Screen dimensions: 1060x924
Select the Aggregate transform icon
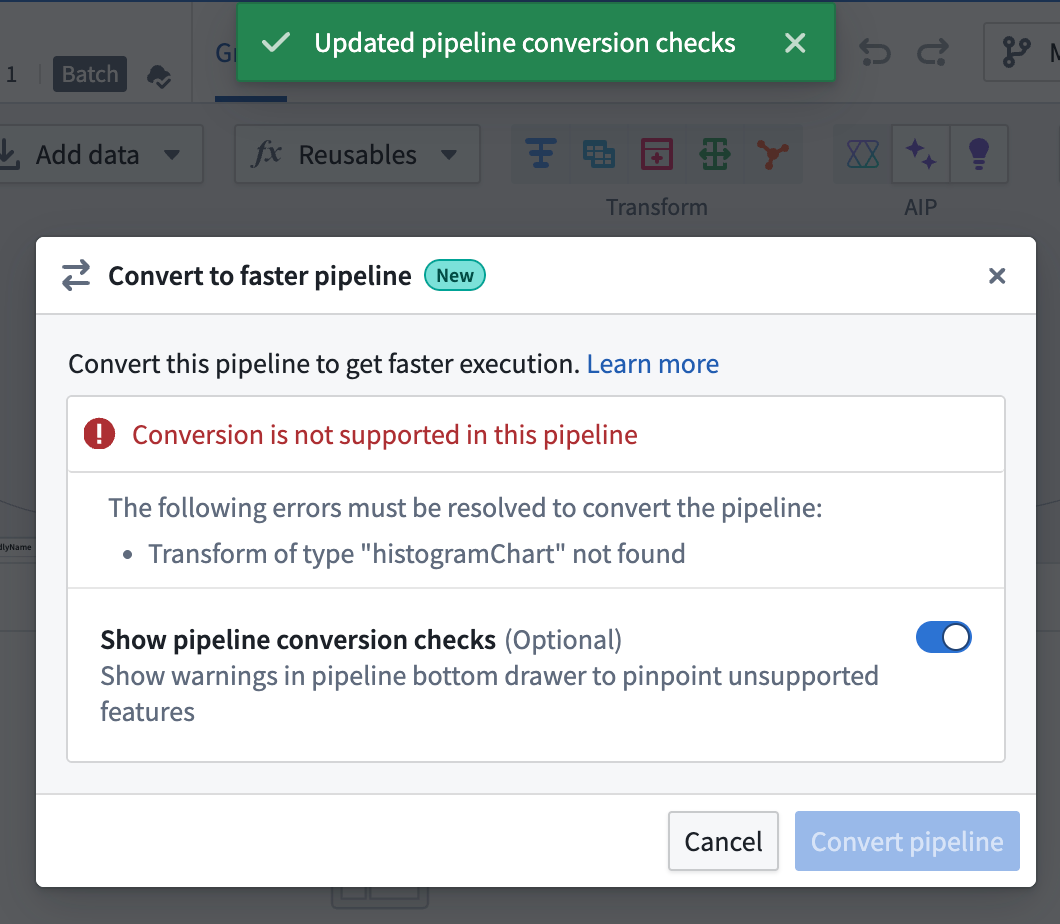[x=540, y=154]
